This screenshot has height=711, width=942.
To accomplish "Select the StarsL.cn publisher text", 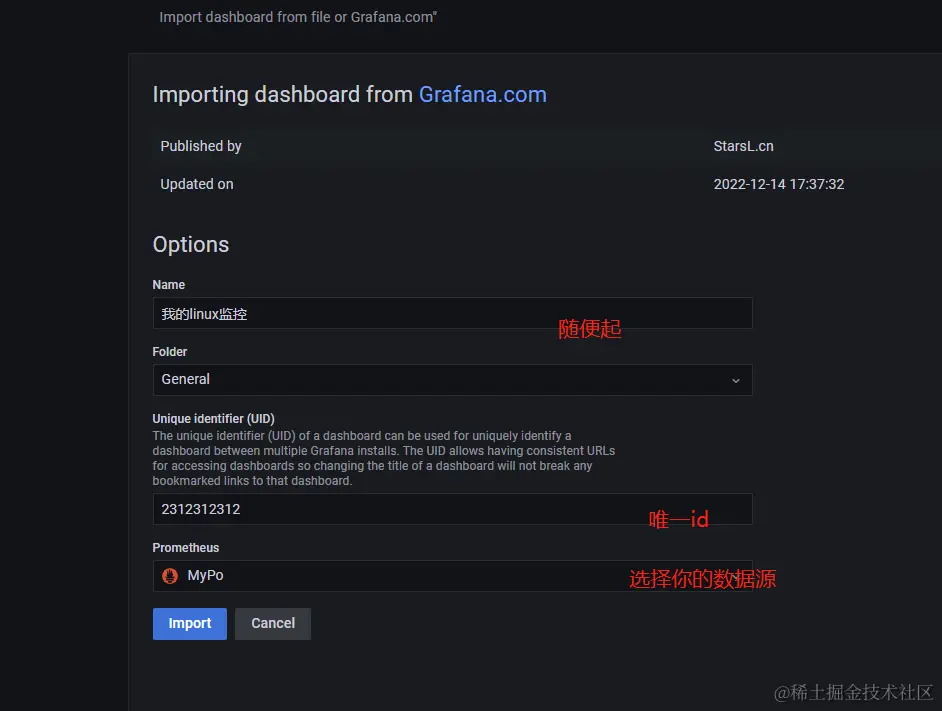I will [x=743, y=146].
